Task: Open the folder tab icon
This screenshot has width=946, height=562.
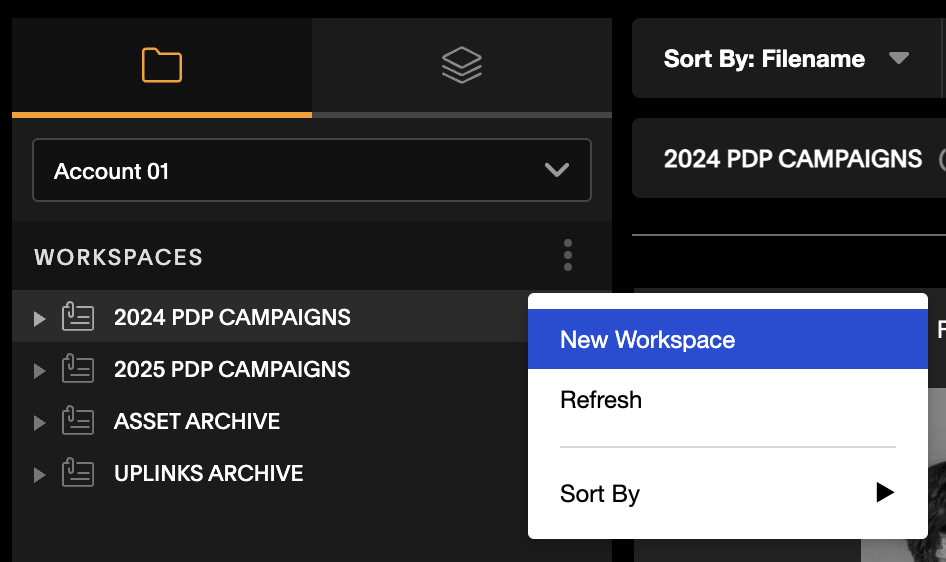Action: pyautogui.click(x=162, y=65)
